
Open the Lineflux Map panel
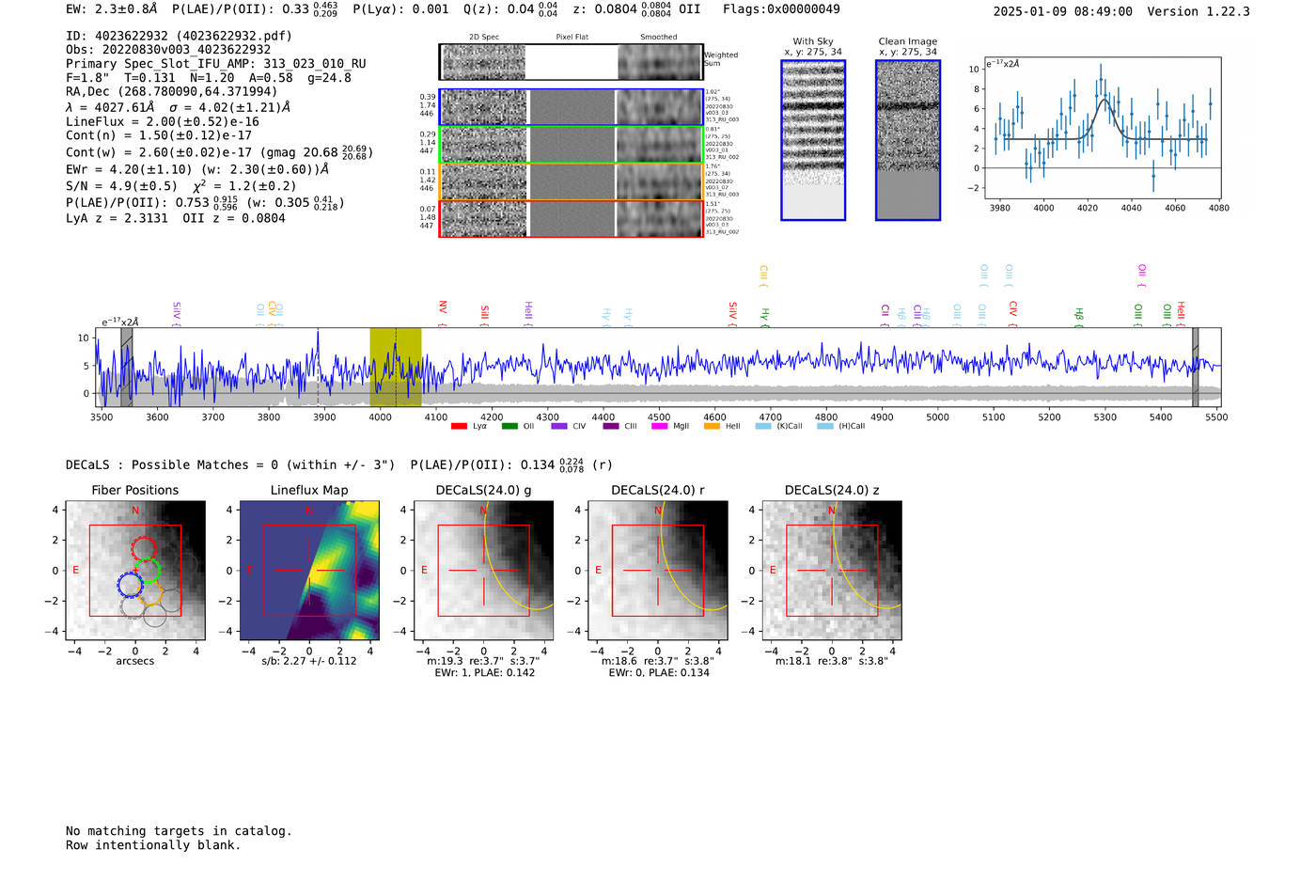[x=309, y=570]
